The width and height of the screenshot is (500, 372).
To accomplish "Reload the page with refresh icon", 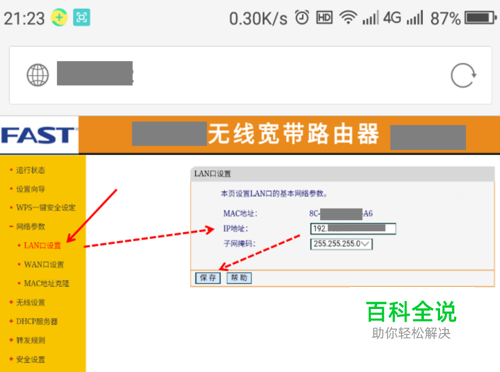I will (463, 75).
